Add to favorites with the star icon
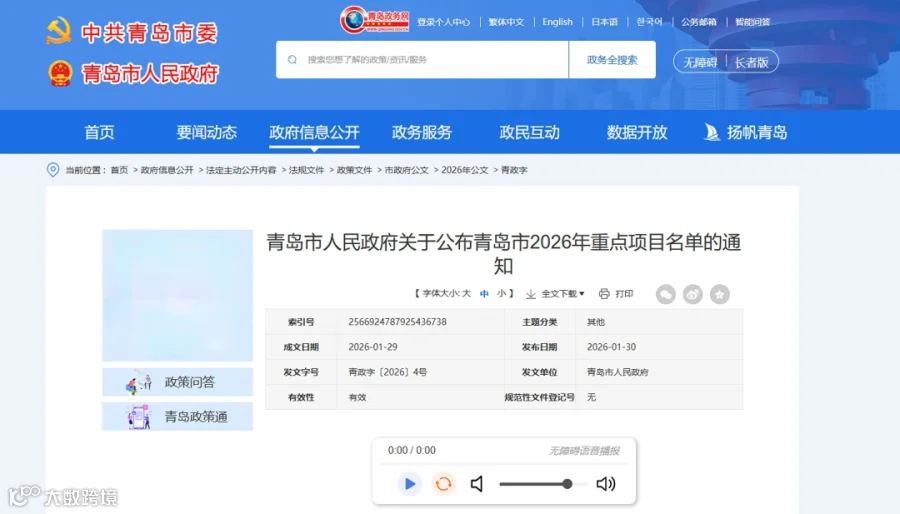900x514 pixels. (x=720, y=294)
